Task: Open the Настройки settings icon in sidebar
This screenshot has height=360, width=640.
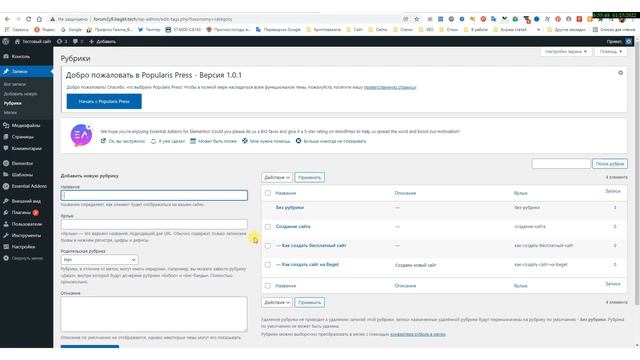Action: (x=6, y=247)
